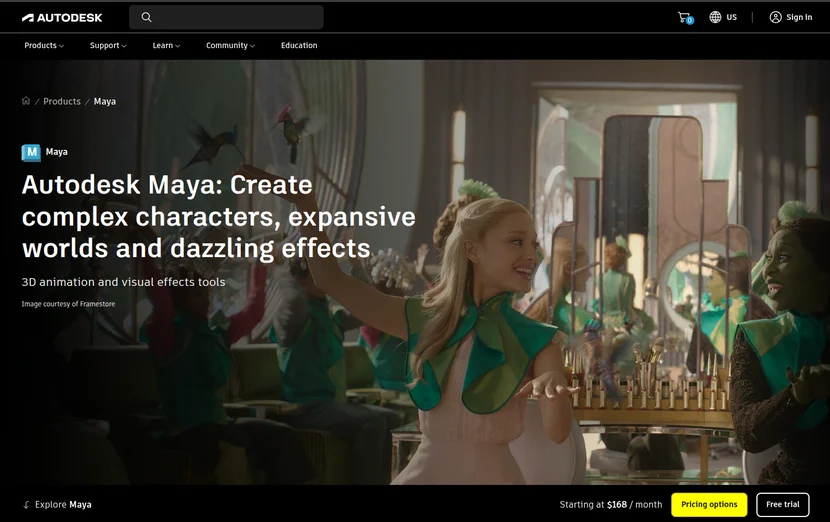The height and width of the screenshot is (522, 830).
Task: Click the Autodesk logo
Action: (62, 17)
